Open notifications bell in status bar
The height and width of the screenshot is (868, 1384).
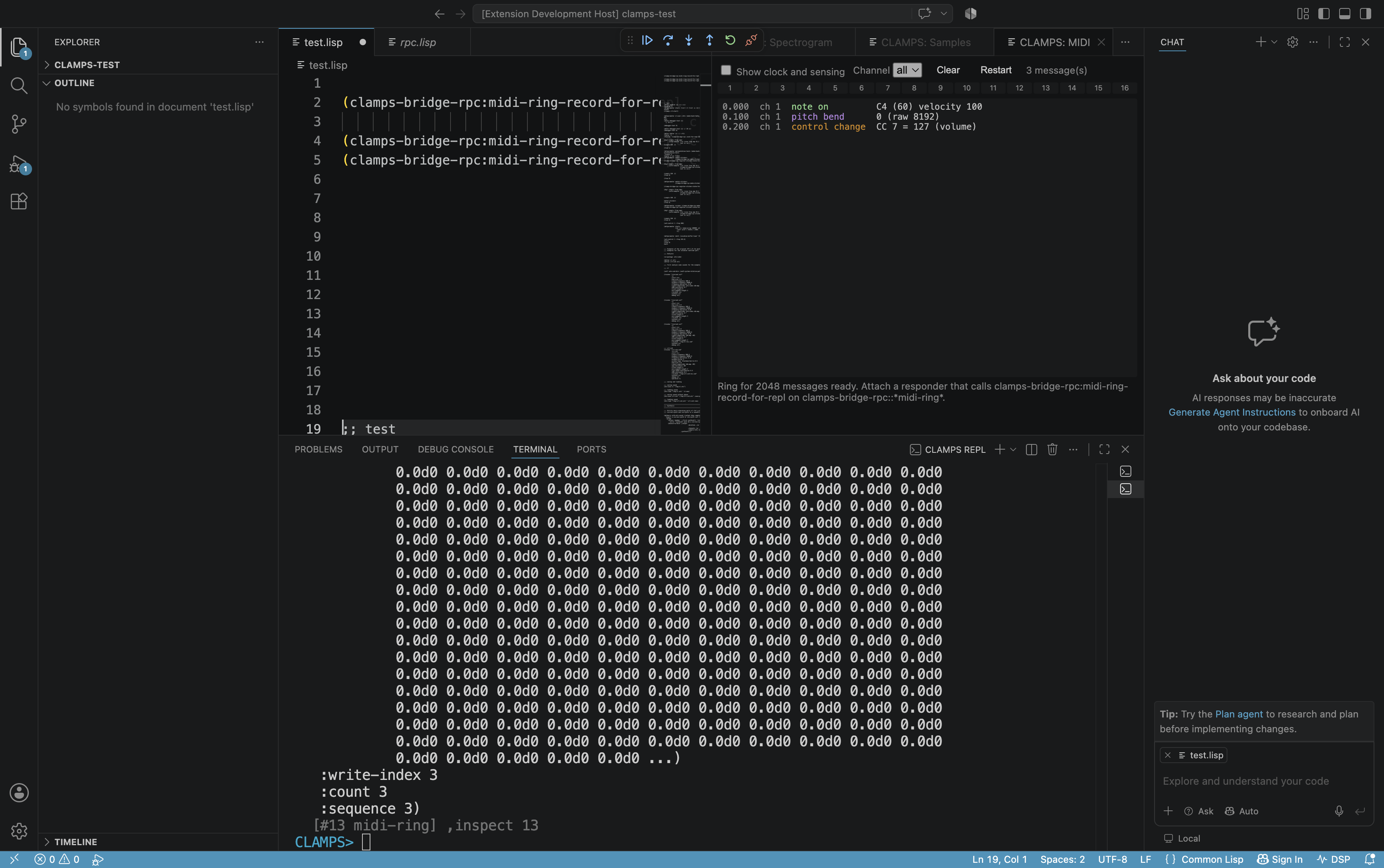(x=1370, y=859)
